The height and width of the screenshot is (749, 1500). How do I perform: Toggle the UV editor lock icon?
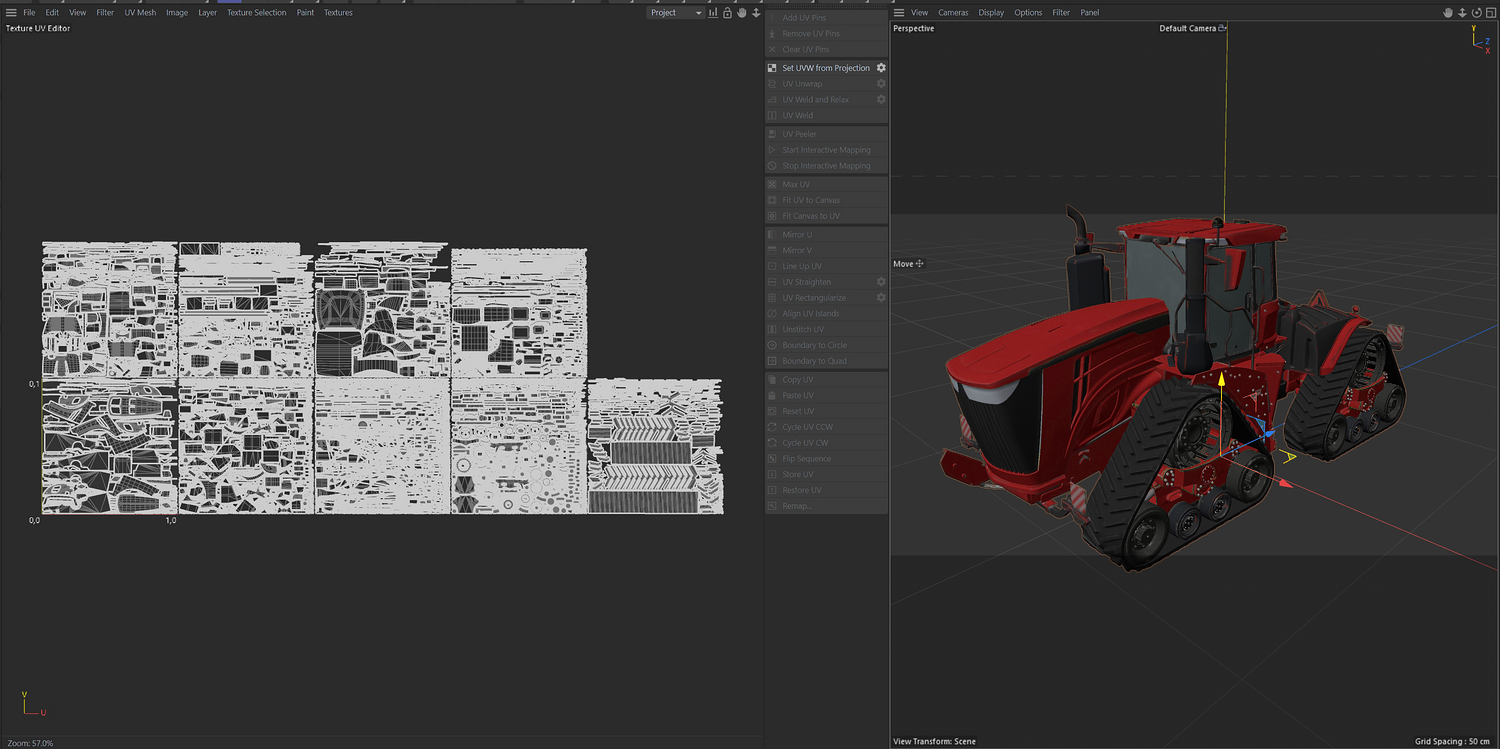(727, 13)
